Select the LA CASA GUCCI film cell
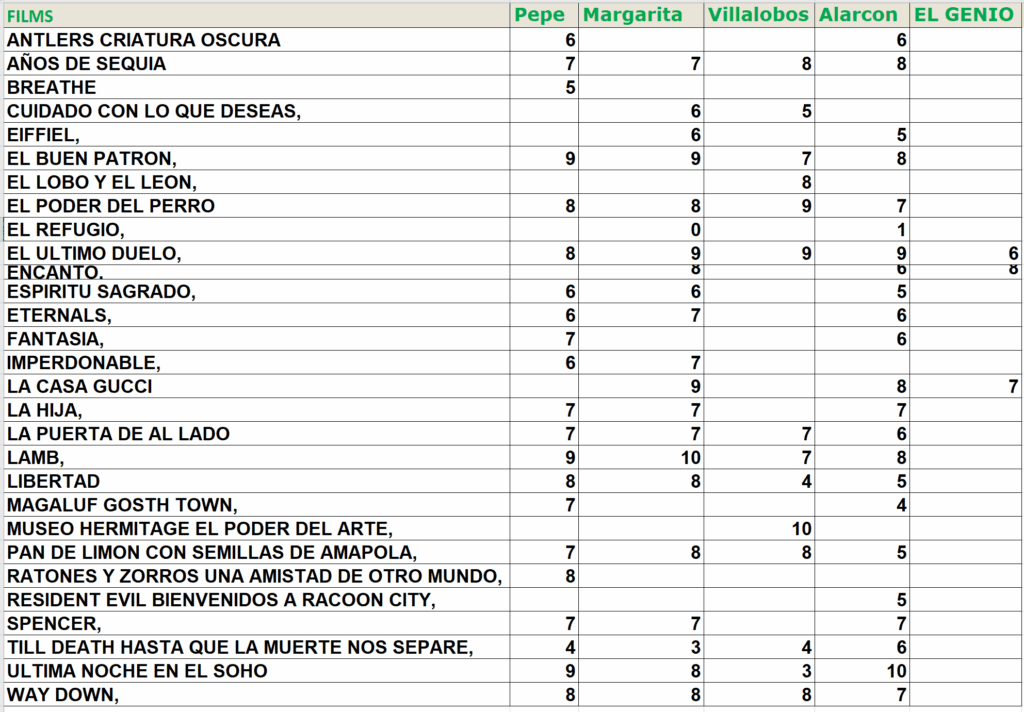The image size is (1024, 712). 80,386
